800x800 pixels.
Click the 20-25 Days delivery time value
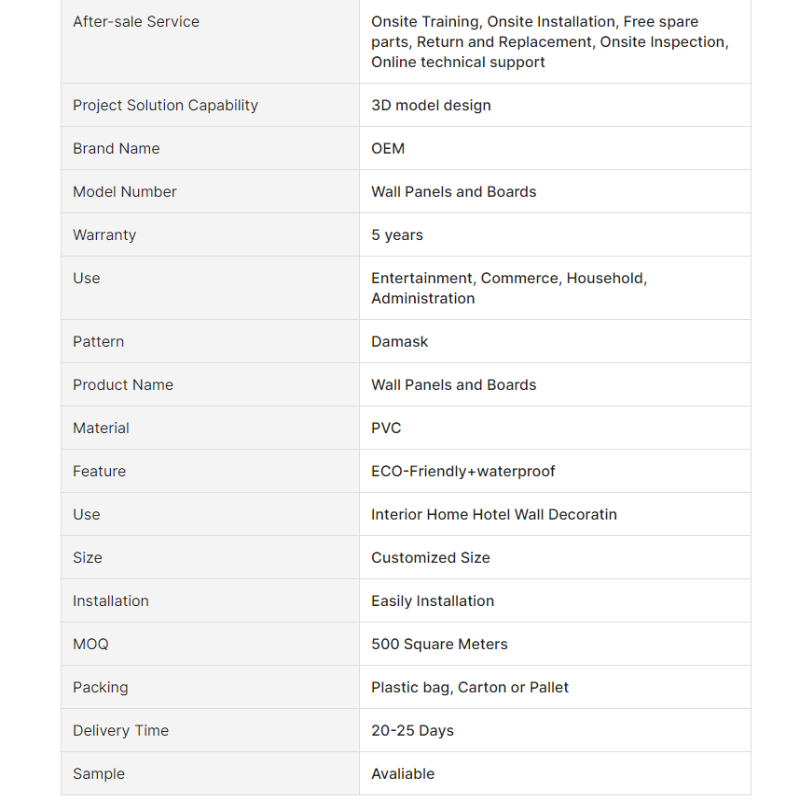413,730
